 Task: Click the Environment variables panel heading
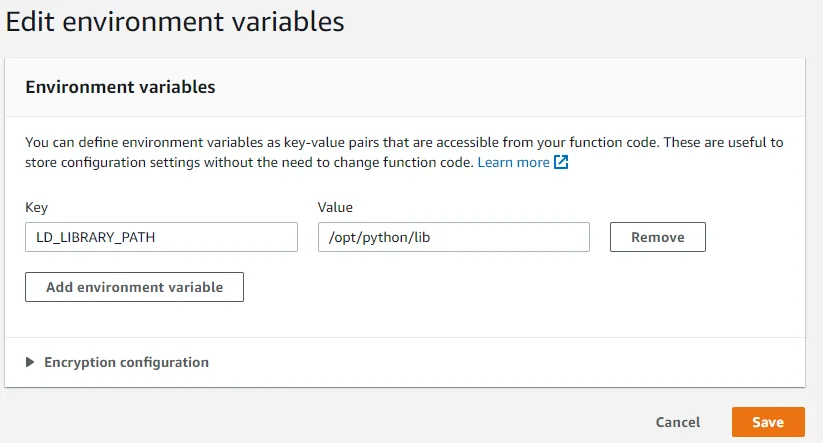120,87
